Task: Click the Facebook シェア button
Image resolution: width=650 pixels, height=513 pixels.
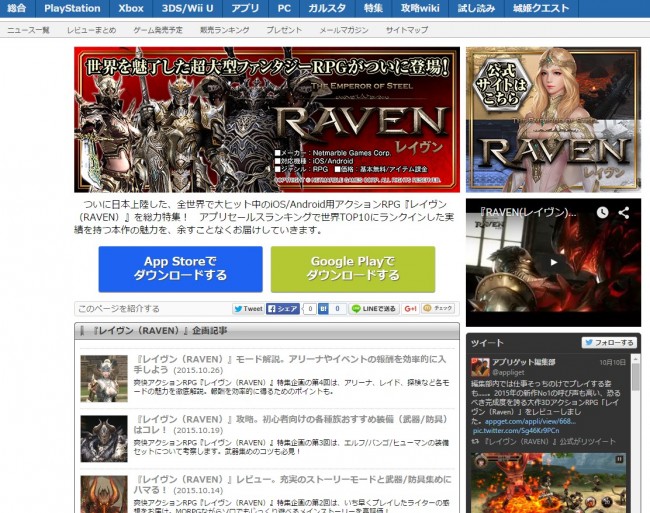Action: pyautogui.click(x=283, y=309)
